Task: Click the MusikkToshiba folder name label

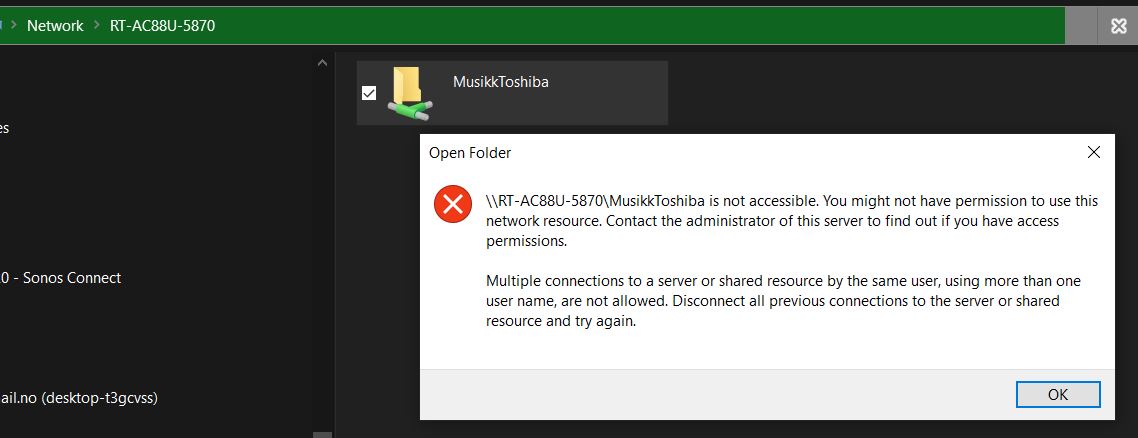Action: click(500, 82)
